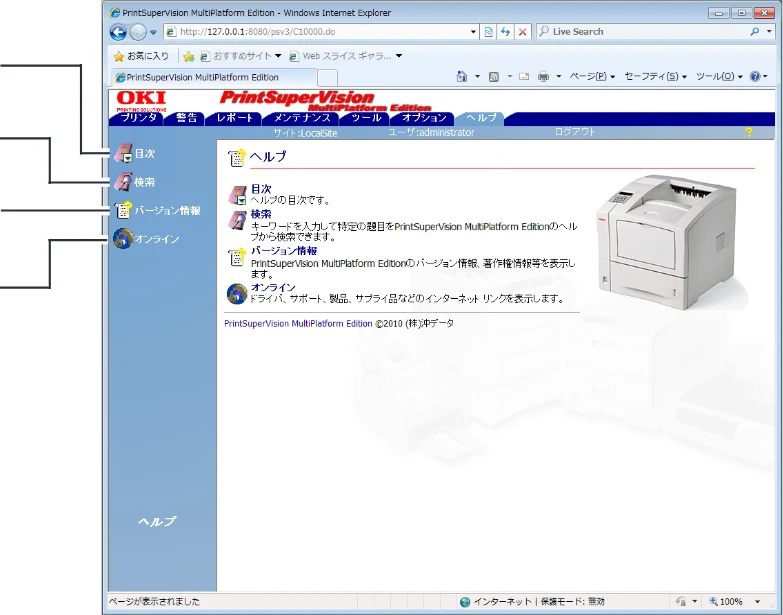Screen dimensions: 783x615
Task: Switch to the ツール tab
Action: tap(366, 118)
